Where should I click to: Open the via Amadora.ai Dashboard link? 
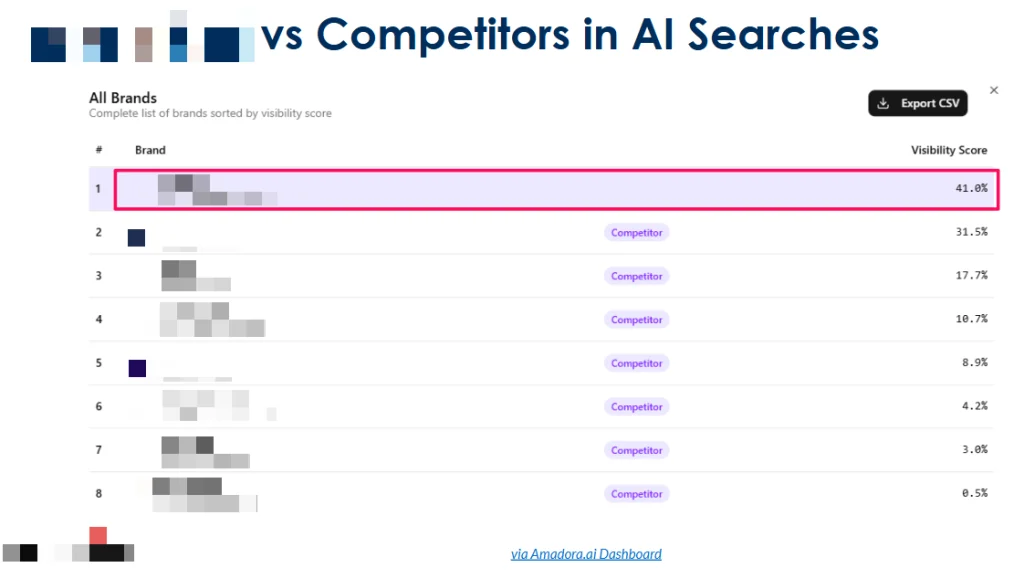pos(586,554)
